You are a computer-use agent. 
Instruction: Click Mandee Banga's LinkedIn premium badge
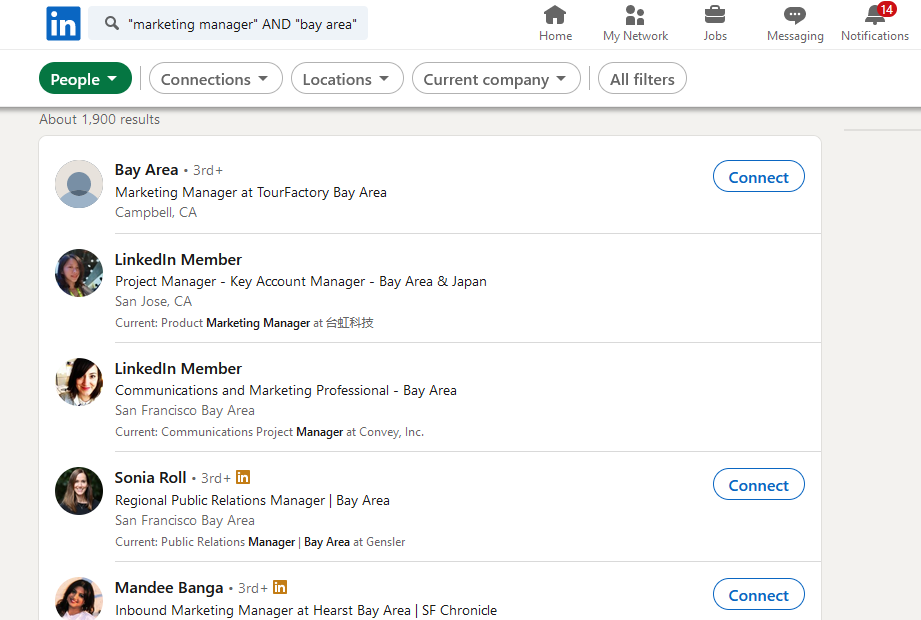[x=280, y=587]
